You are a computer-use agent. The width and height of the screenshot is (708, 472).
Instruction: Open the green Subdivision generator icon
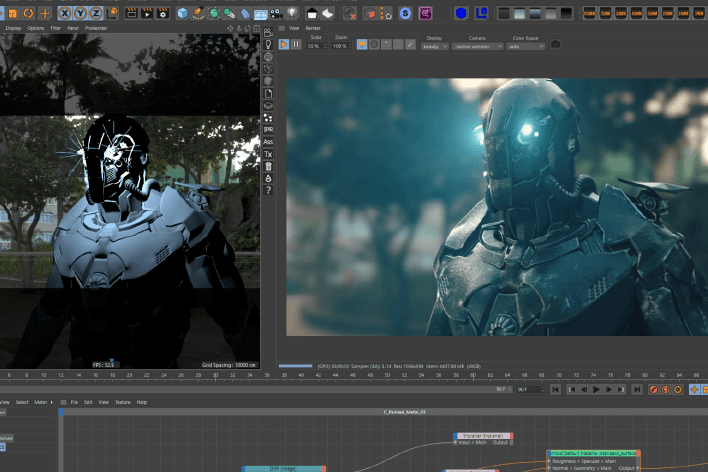(214, 14)
